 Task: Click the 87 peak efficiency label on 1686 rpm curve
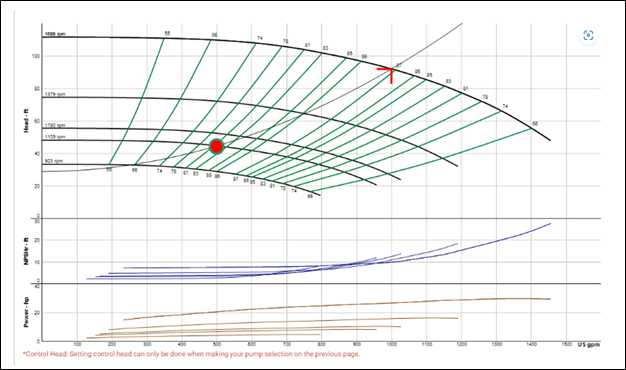(x=398, y=65)
